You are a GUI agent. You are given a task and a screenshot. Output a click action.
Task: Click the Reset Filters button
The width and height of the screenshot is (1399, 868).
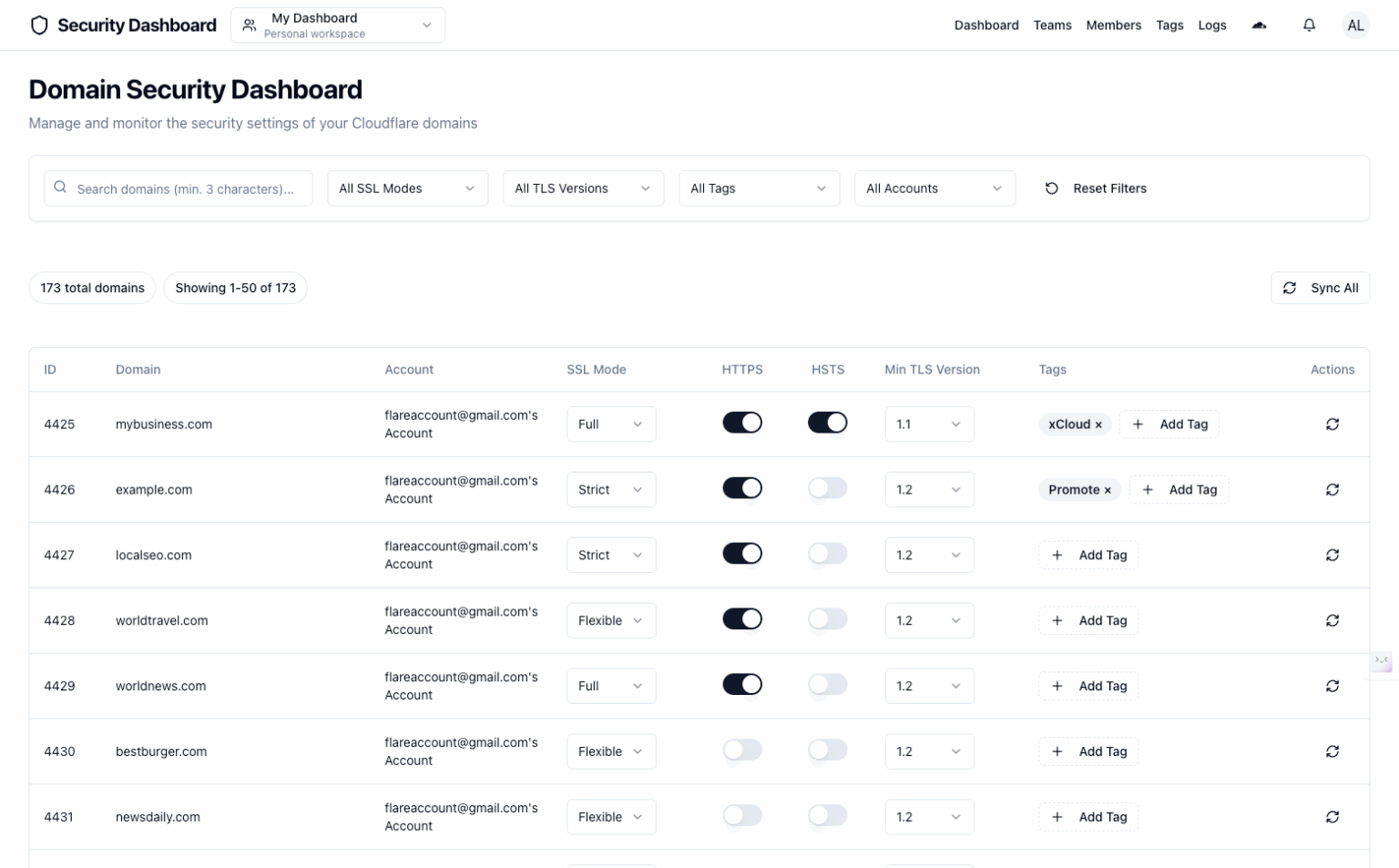1096,189
